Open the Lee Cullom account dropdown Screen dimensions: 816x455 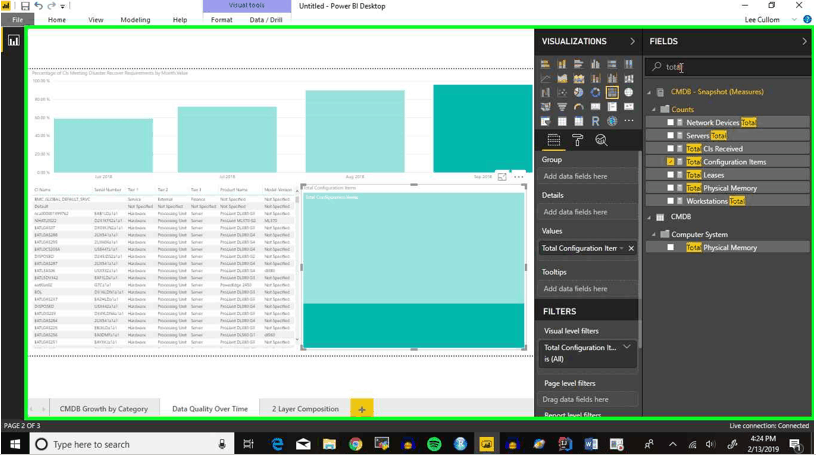[x=794, y=20]
